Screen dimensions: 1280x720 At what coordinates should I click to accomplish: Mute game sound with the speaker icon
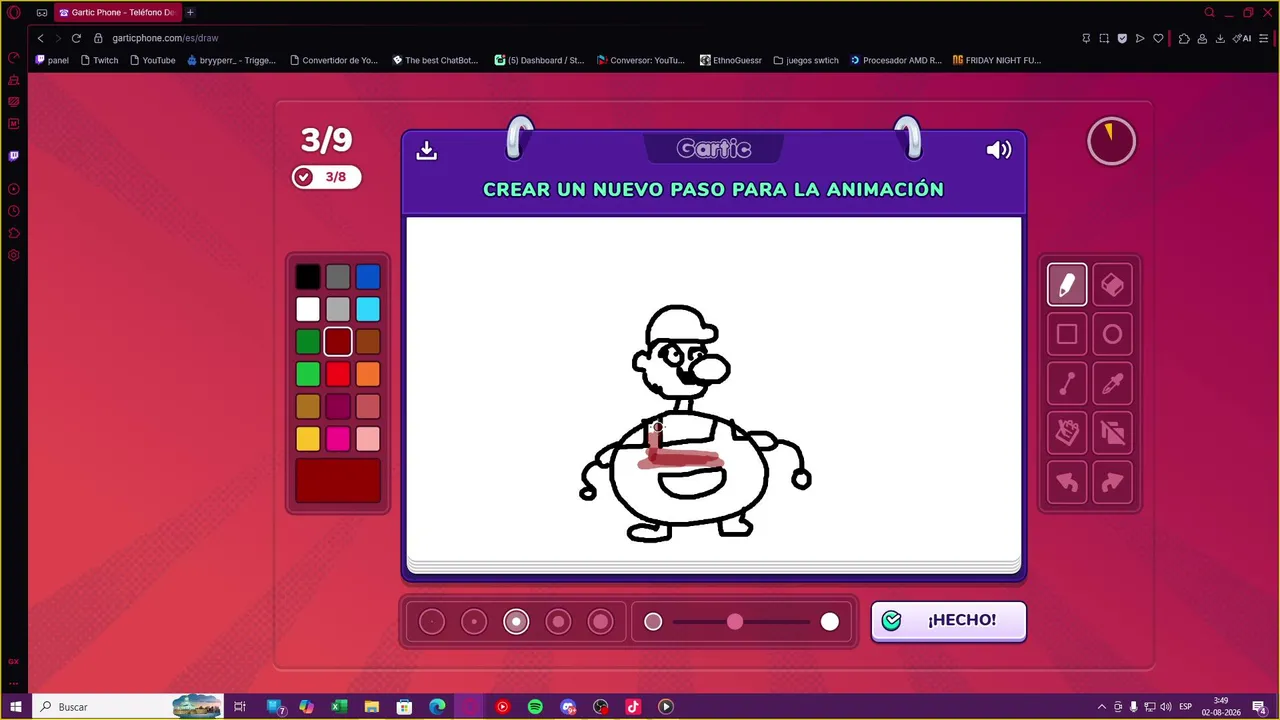pyautogui.click(x=999, y=150)
